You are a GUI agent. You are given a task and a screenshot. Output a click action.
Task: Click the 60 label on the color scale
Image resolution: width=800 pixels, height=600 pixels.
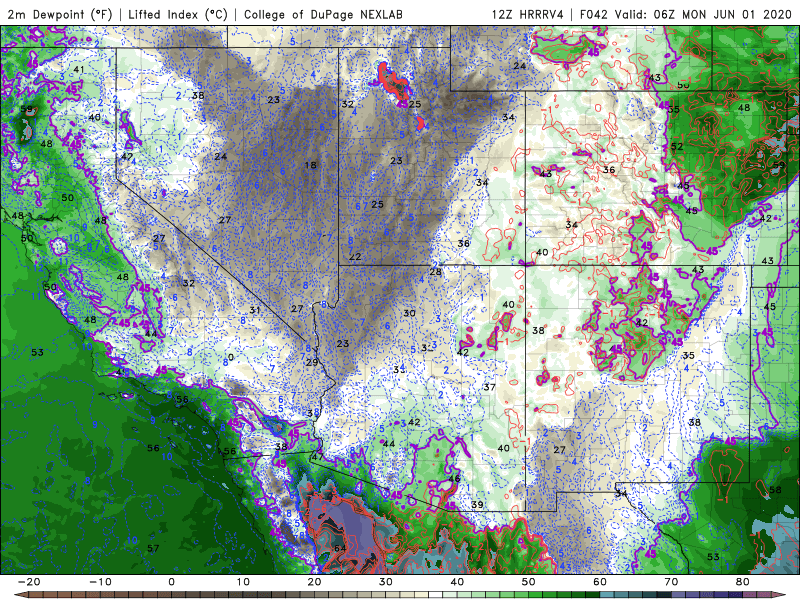point(600,582)
